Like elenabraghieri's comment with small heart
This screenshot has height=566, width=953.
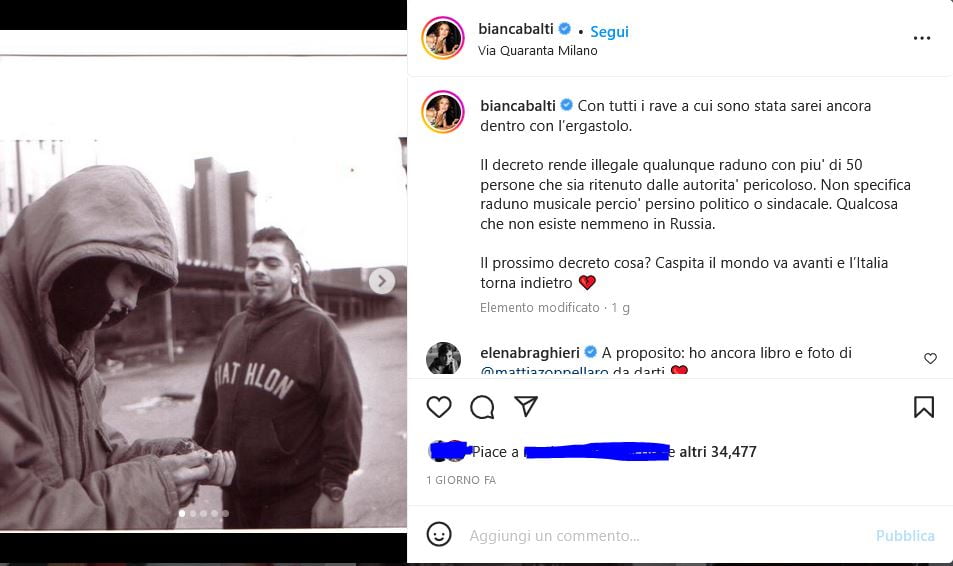coord(931,359)
